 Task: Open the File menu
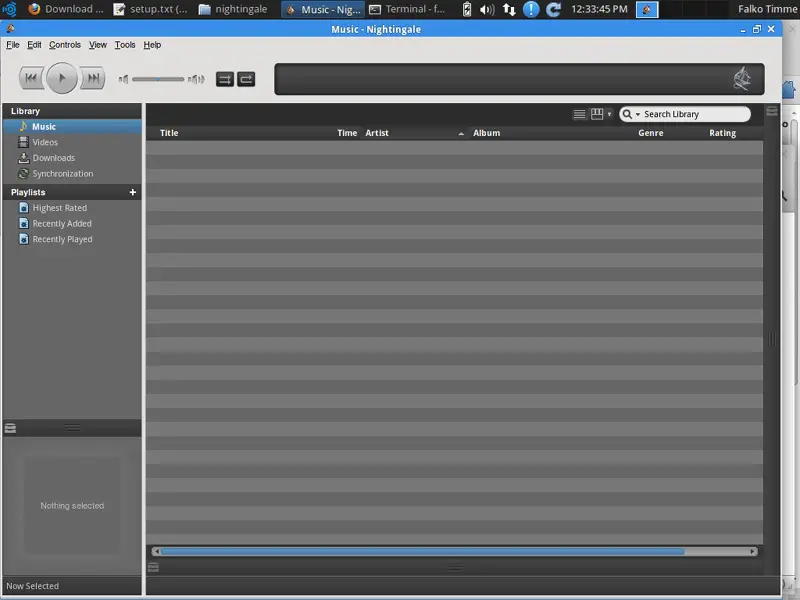point(13,45)
